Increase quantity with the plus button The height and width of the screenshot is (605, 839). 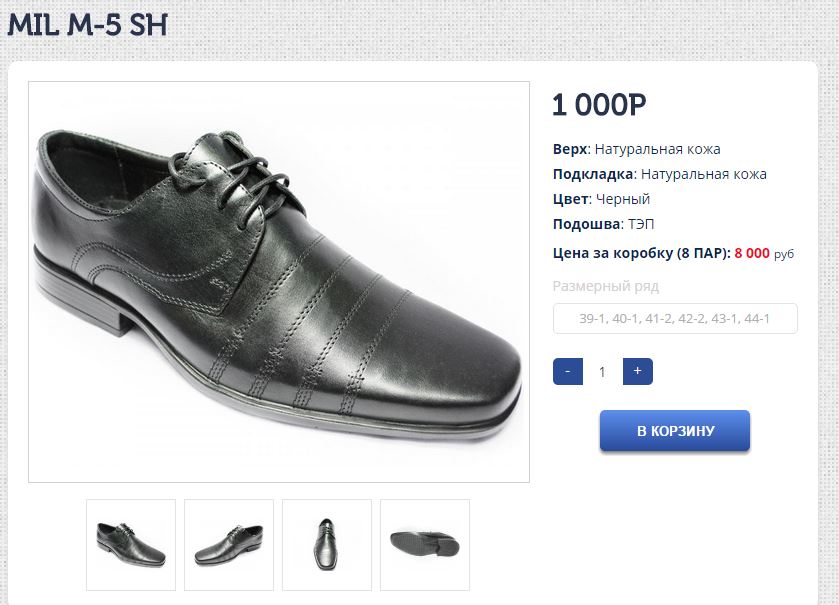coord(637,371)
